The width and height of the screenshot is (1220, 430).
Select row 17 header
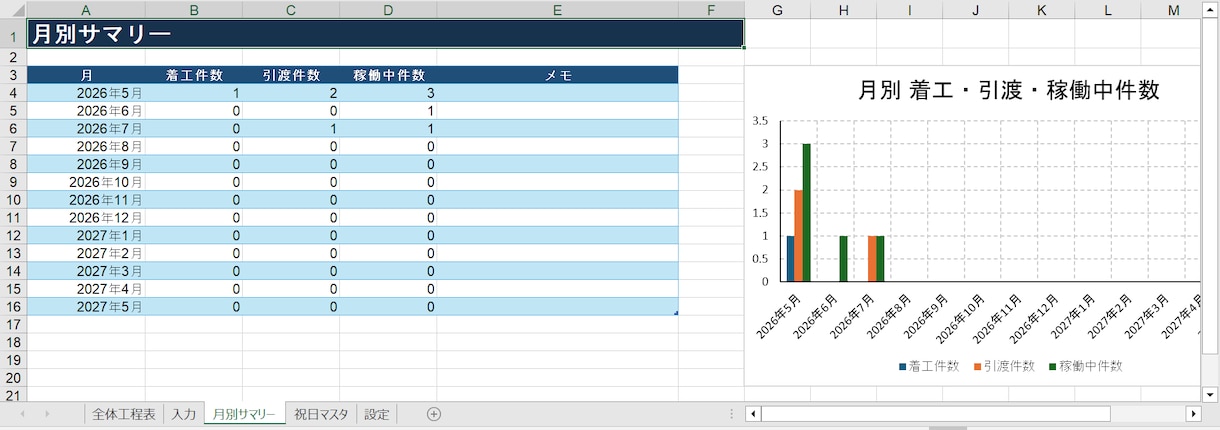pos(13,325)
